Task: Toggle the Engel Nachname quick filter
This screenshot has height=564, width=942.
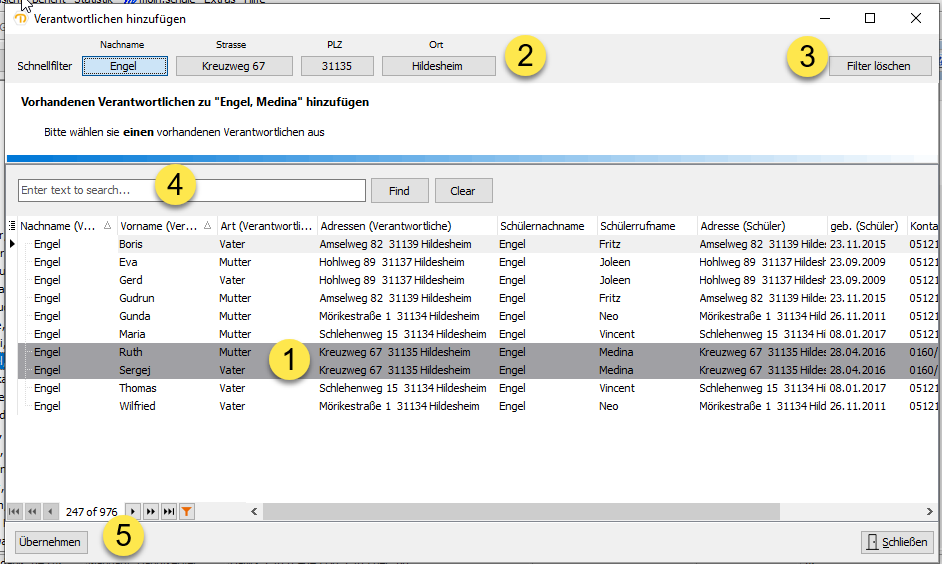Action: [x=124, y=66]
